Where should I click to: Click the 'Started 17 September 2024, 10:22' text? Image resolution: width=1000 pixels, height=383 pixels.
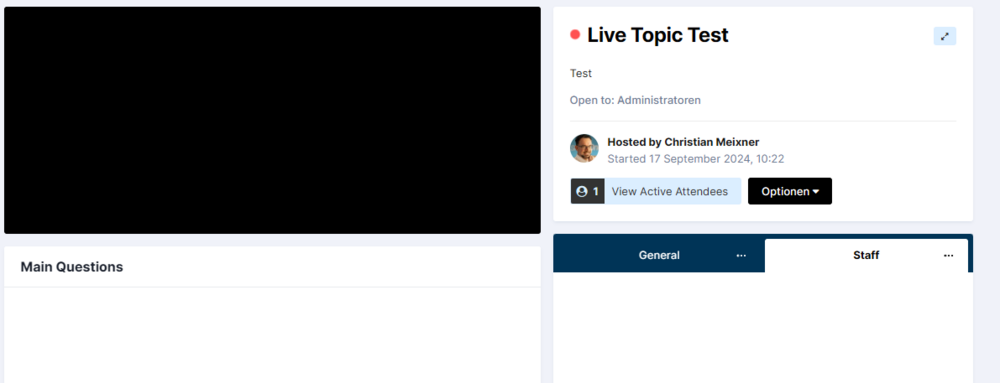pos(696,159)
